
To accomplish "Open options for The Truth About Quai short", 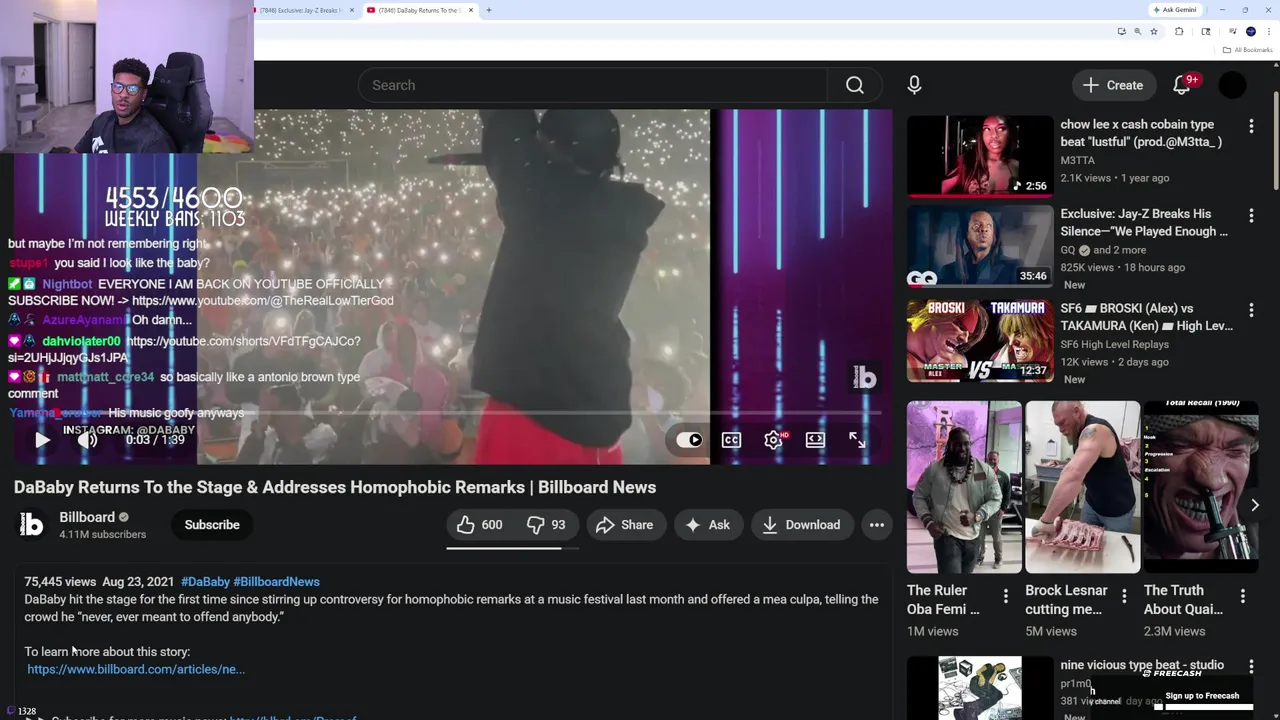I will pos(1242,596).
